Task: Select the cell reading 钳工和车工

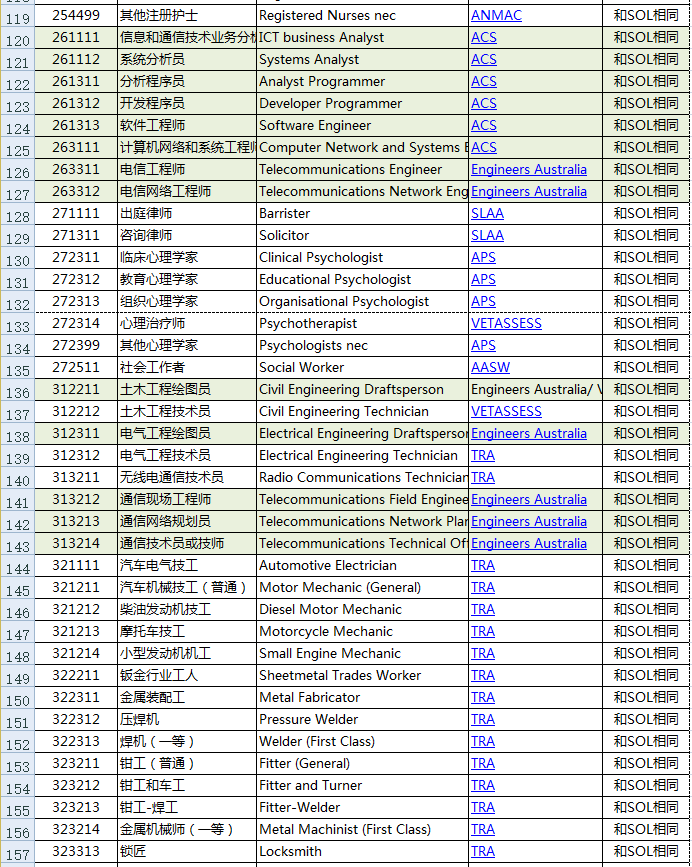Action: (187, 785)
